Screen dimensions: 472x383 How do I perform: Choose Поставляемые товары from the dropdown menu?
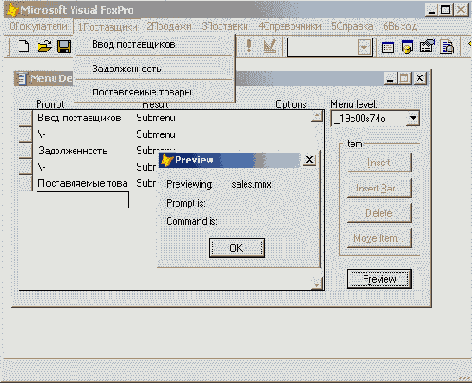point(154,92)
